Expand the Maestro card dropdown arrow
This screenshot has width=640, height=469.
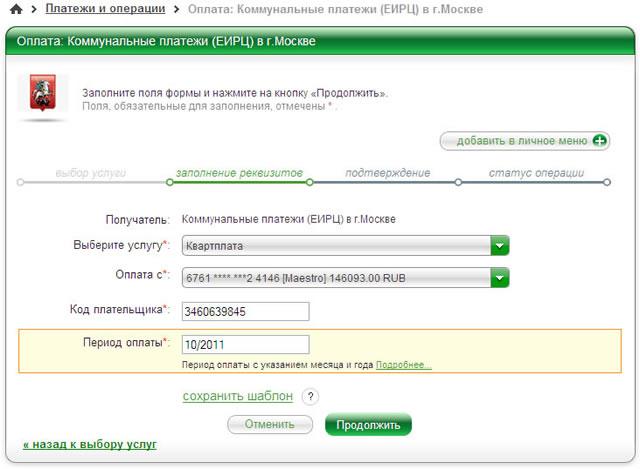pos(500,278)
